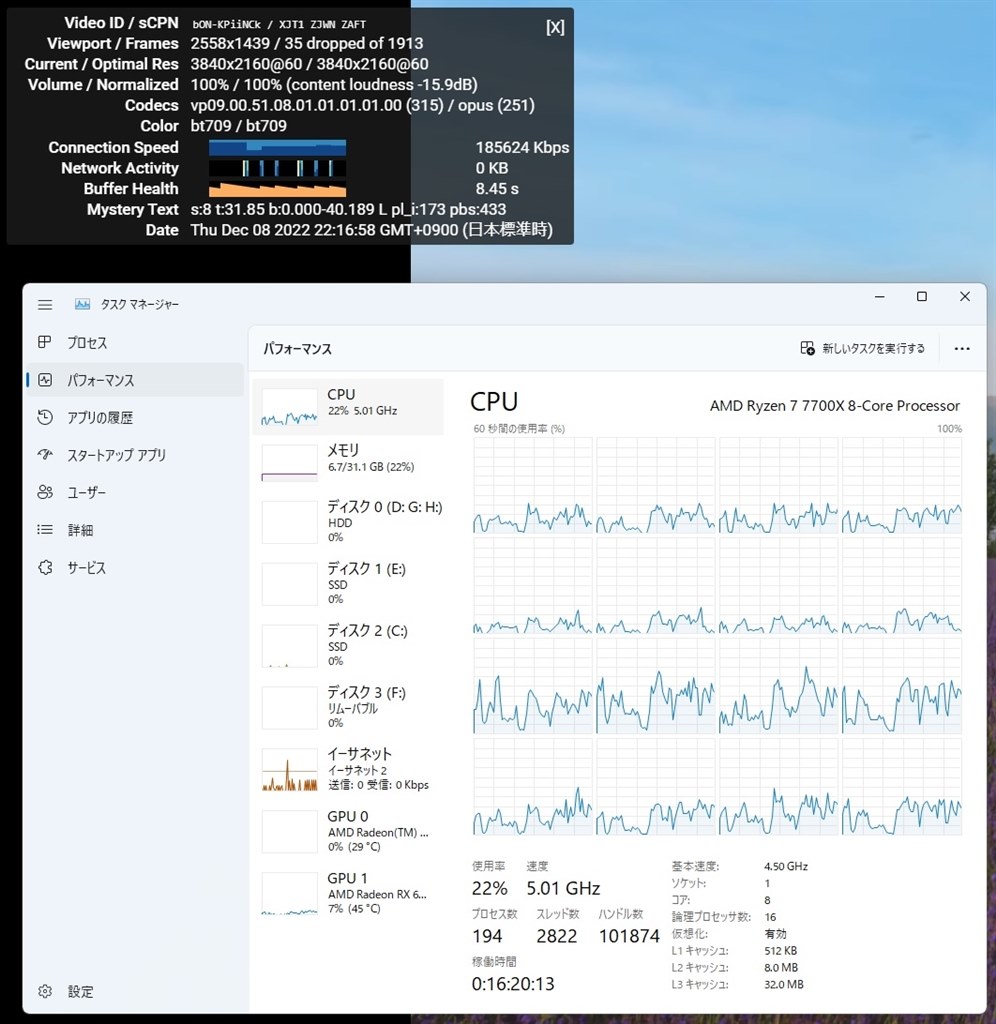Select the メモリ 6.7/31.1 GB entry
This screenshot has width=996, height=1024.
pyautogui.click(x=348, y=462)
